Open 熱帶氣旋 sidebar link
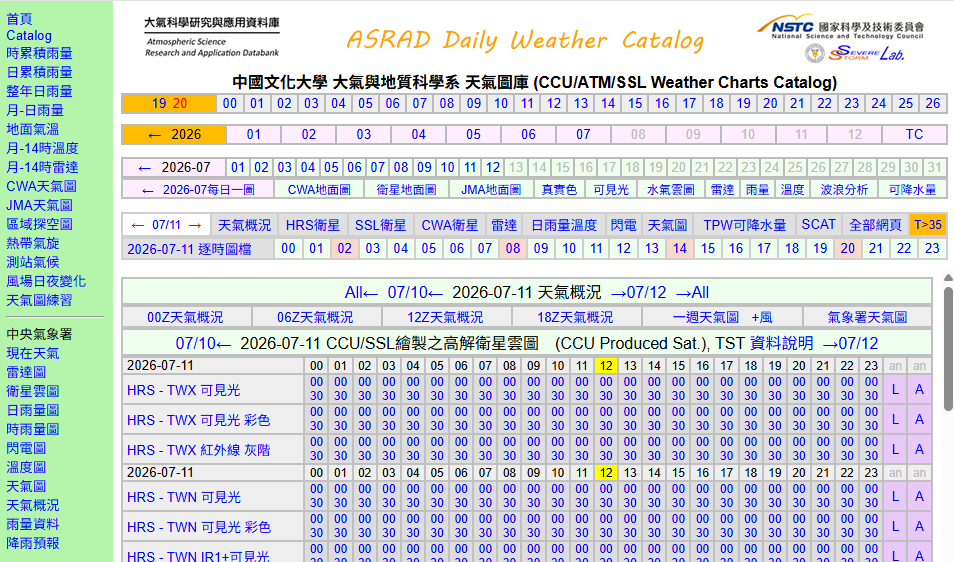The width and height of the screenshot is (954, 562). point(32,243)
